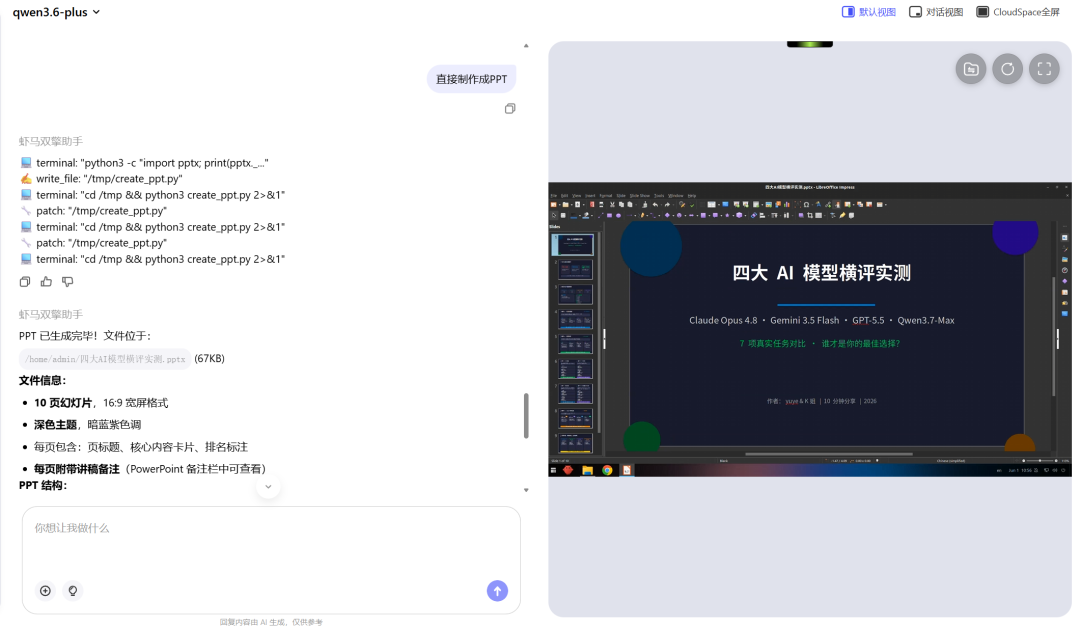1080x628 pixels.
Task: Click slide title 四大 AI 模型横评实测
Action: 821,273
